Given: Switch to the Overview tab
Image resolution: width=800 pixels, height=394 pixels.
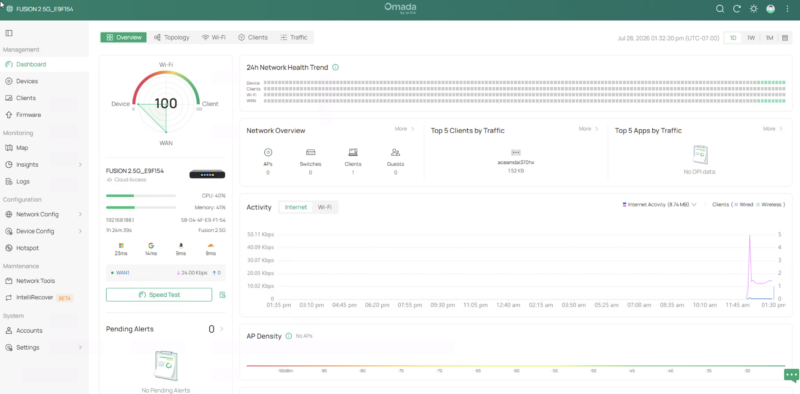Looking at the screenshot, I should coord(123,37).
